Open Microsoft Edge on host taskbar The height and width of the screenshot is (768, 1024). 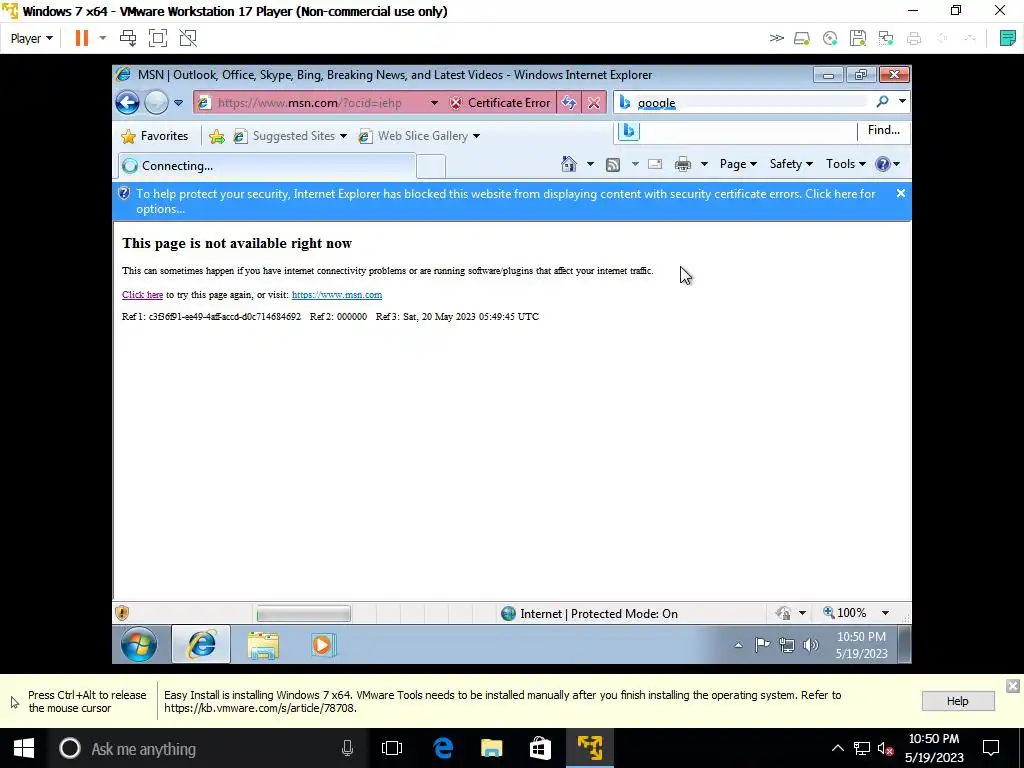tap(443, 748)
